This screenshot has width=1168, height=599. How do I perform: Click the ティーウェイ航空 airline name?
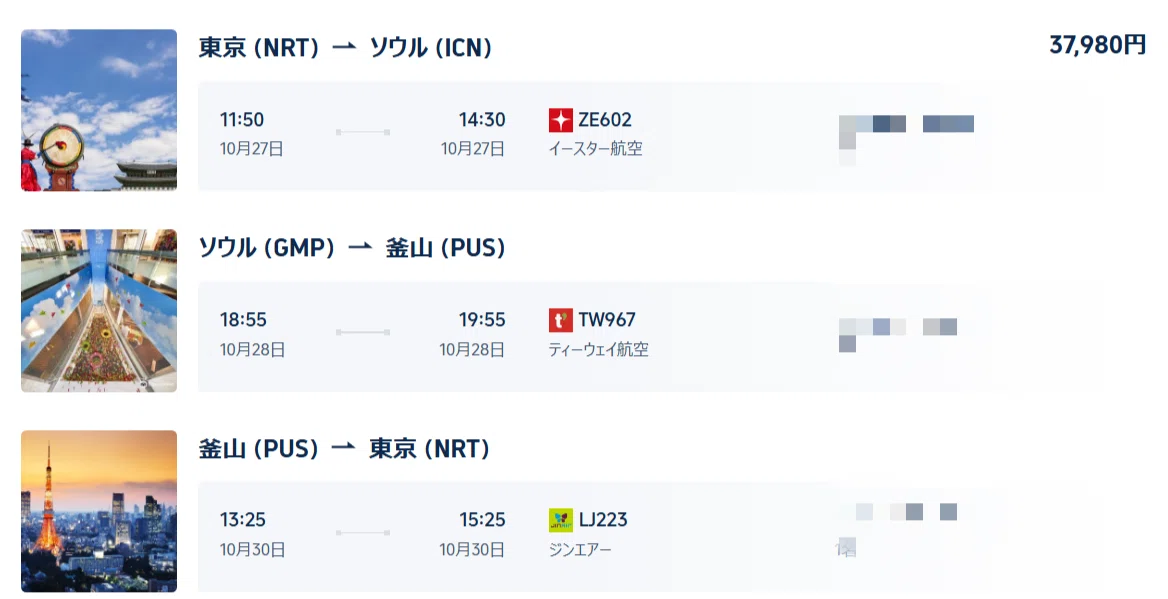point(598,349)
